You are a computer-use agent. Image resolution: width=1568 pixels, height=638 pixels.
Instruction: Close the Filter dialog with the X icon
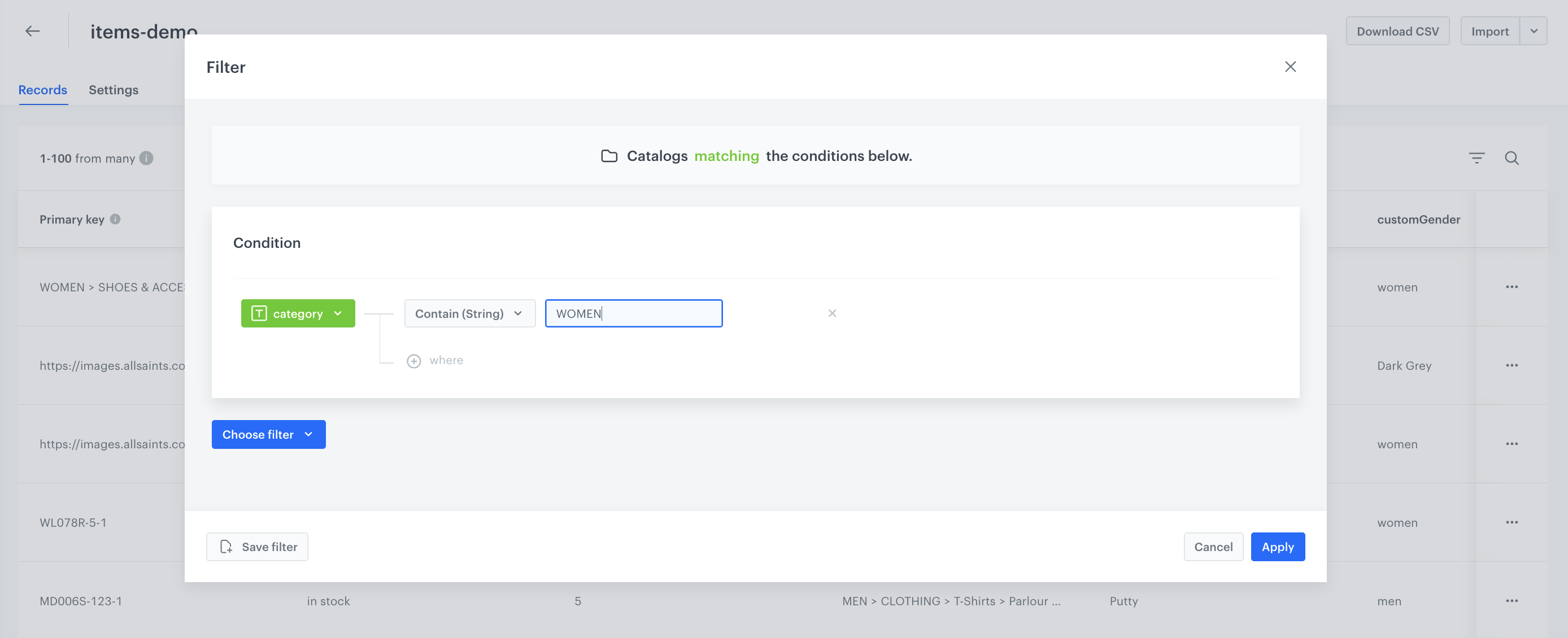tap(1291, 66)
